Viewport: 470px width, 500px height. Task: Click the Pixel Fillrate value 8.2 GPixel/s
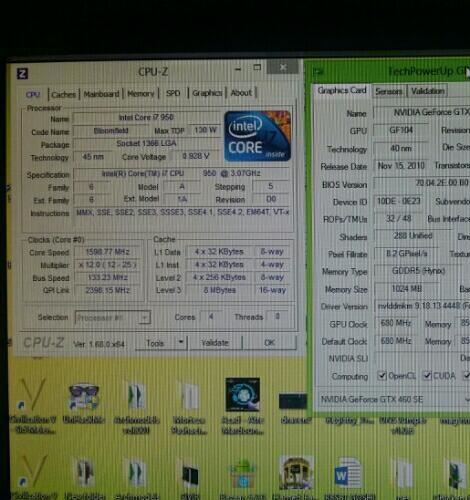click(x=407, y=254)
